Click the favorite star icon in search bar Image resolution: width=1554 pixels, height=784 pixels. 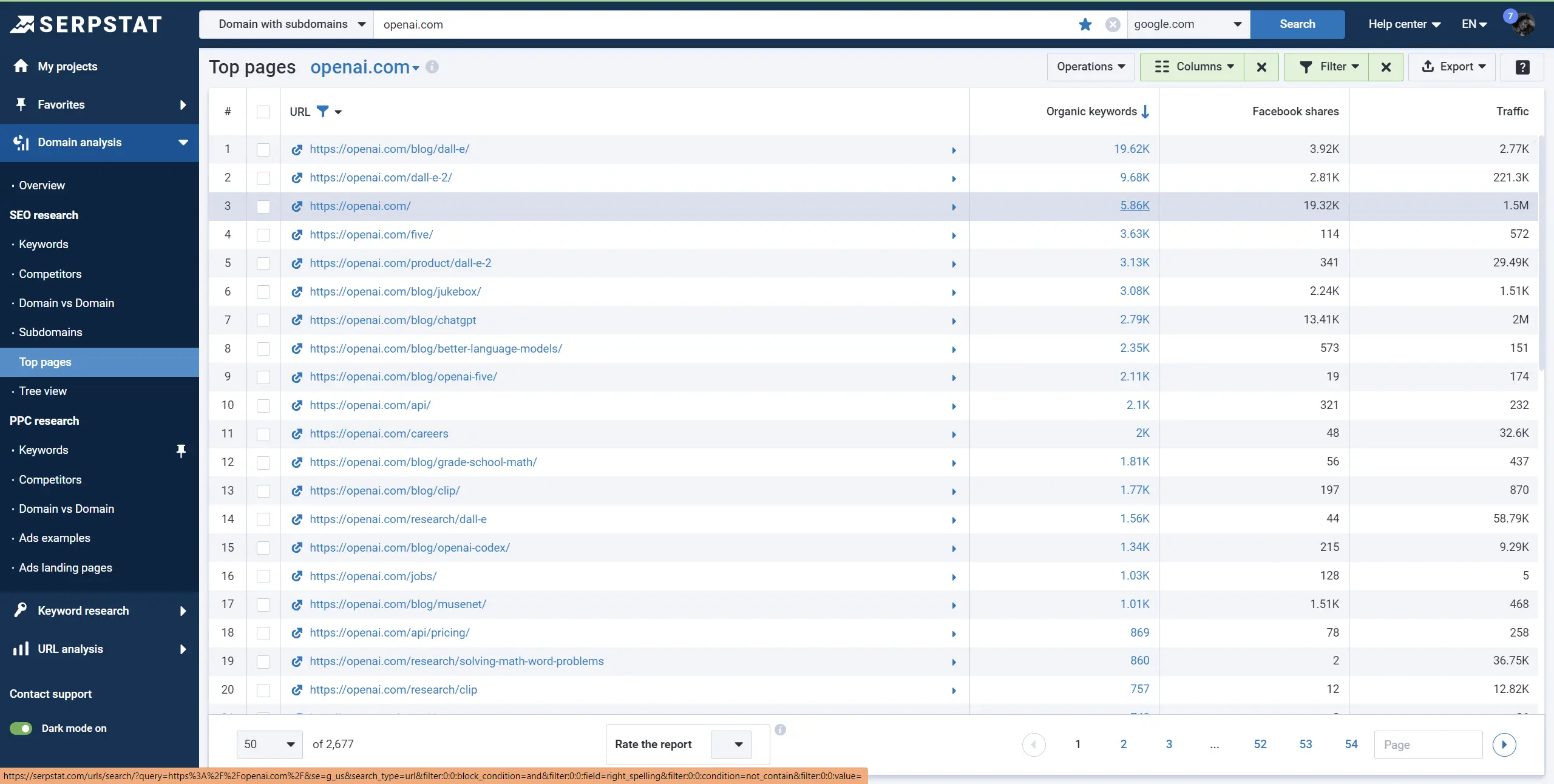pos(1085,24)
